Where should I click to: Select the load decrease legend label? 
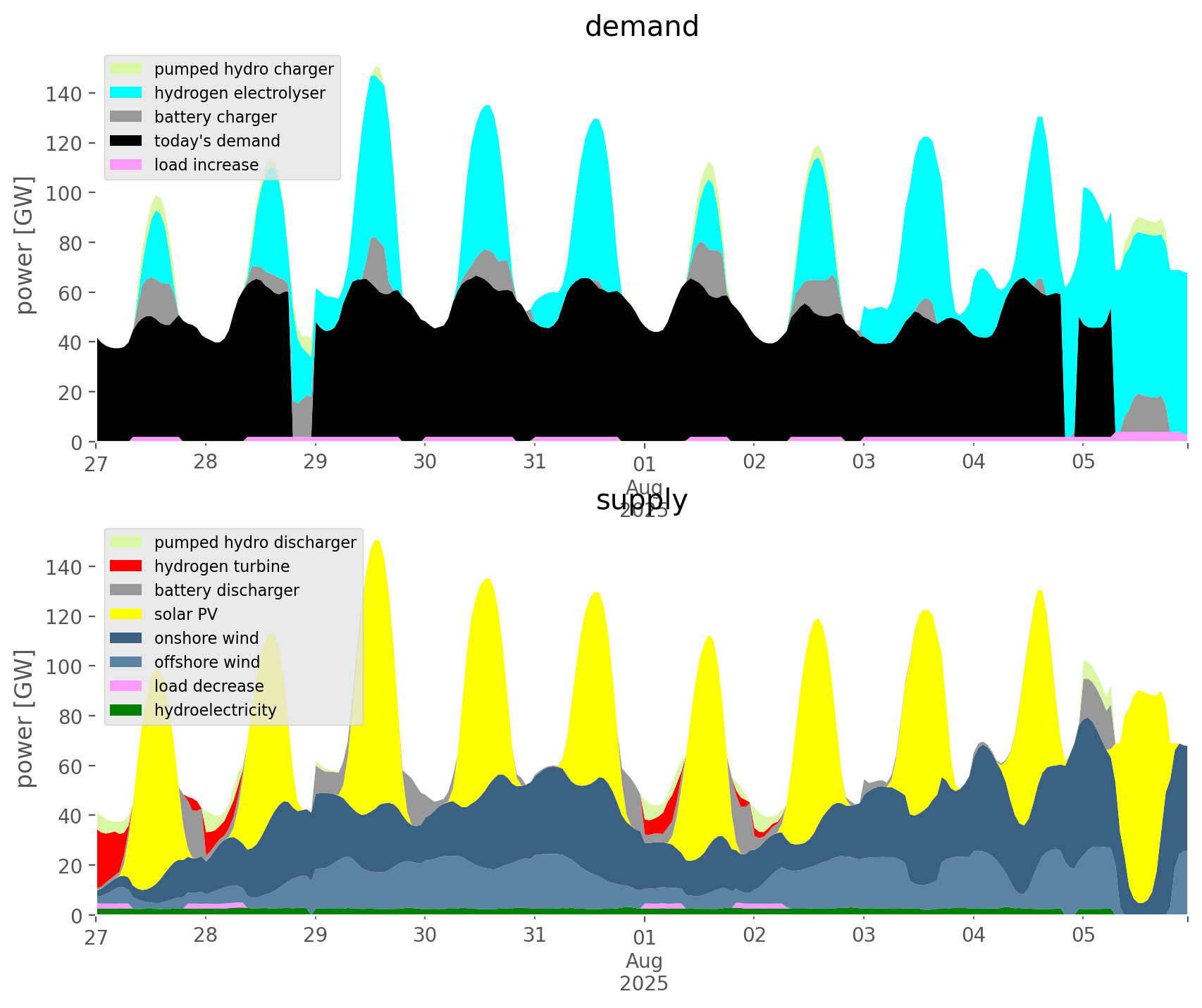[209, 686]
